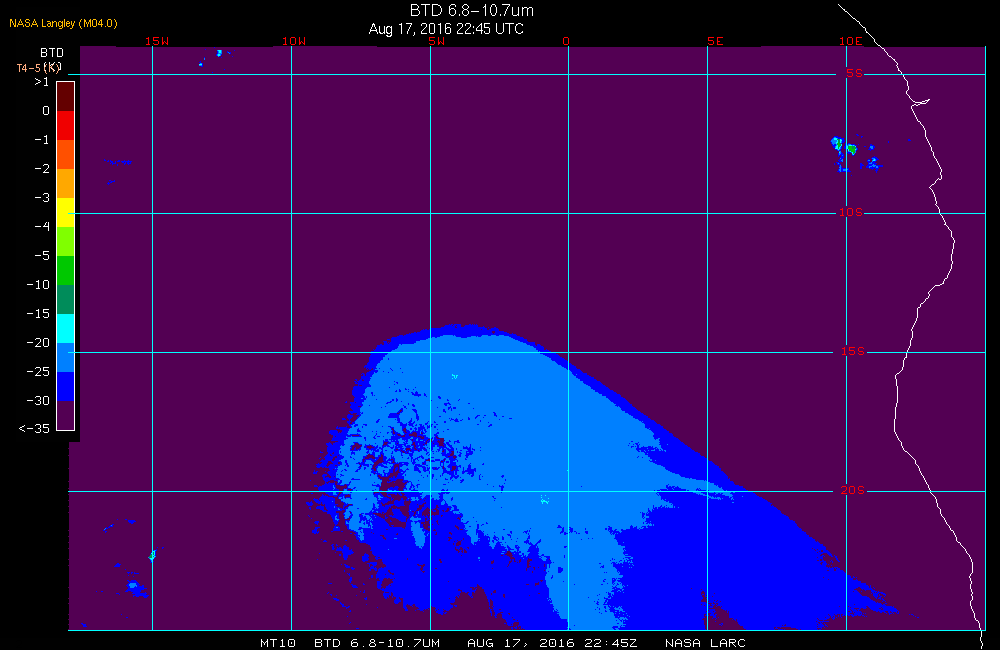Image resolution: width=1000 pixels, height=650 pixels.
Task: Click the title 'BTD 6.8−10.7um'
Action: pyautogui.click(x=472, y=10)
